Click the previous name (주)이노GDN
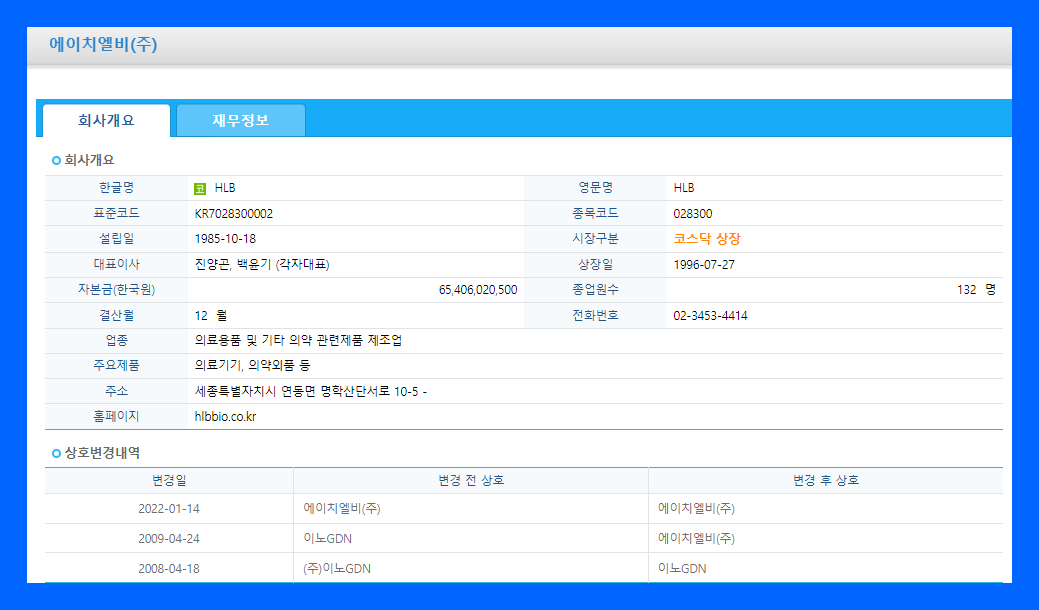 (337, 569)
